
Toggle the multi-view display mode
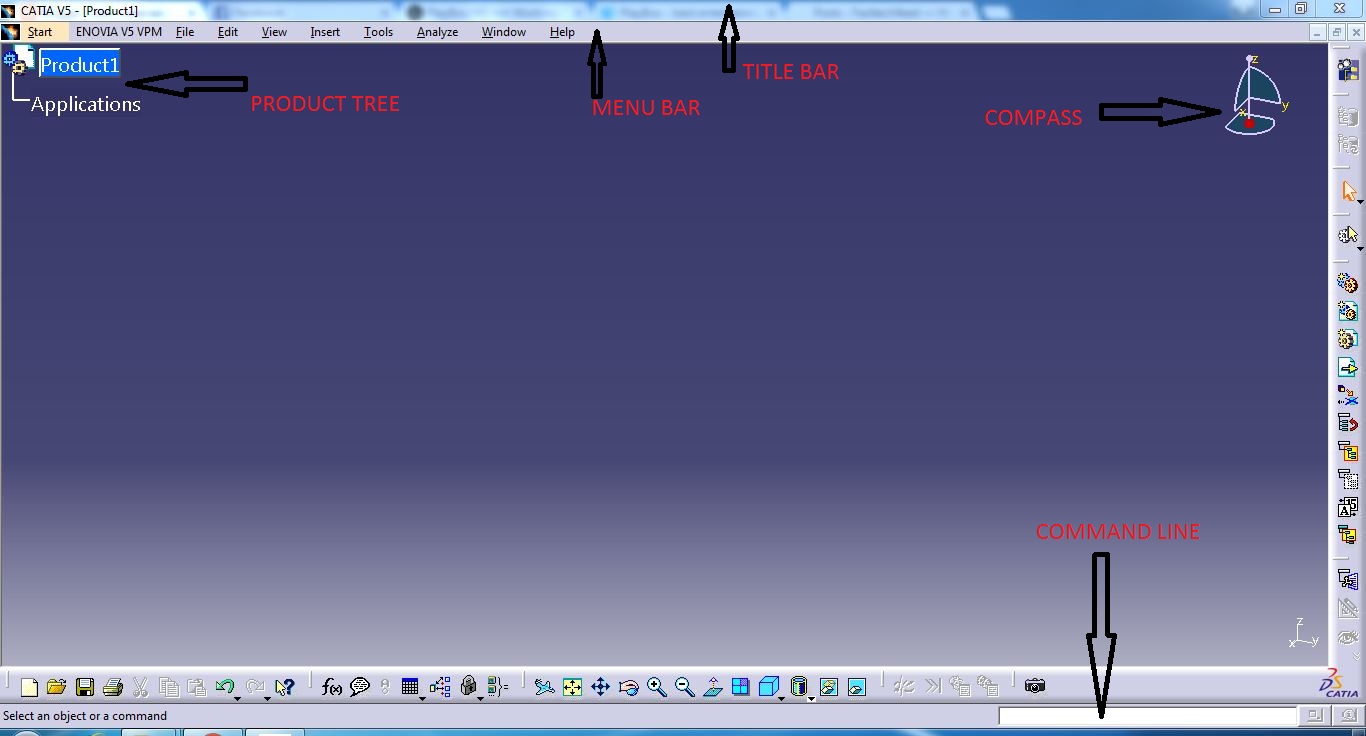[x=741, y=687]
